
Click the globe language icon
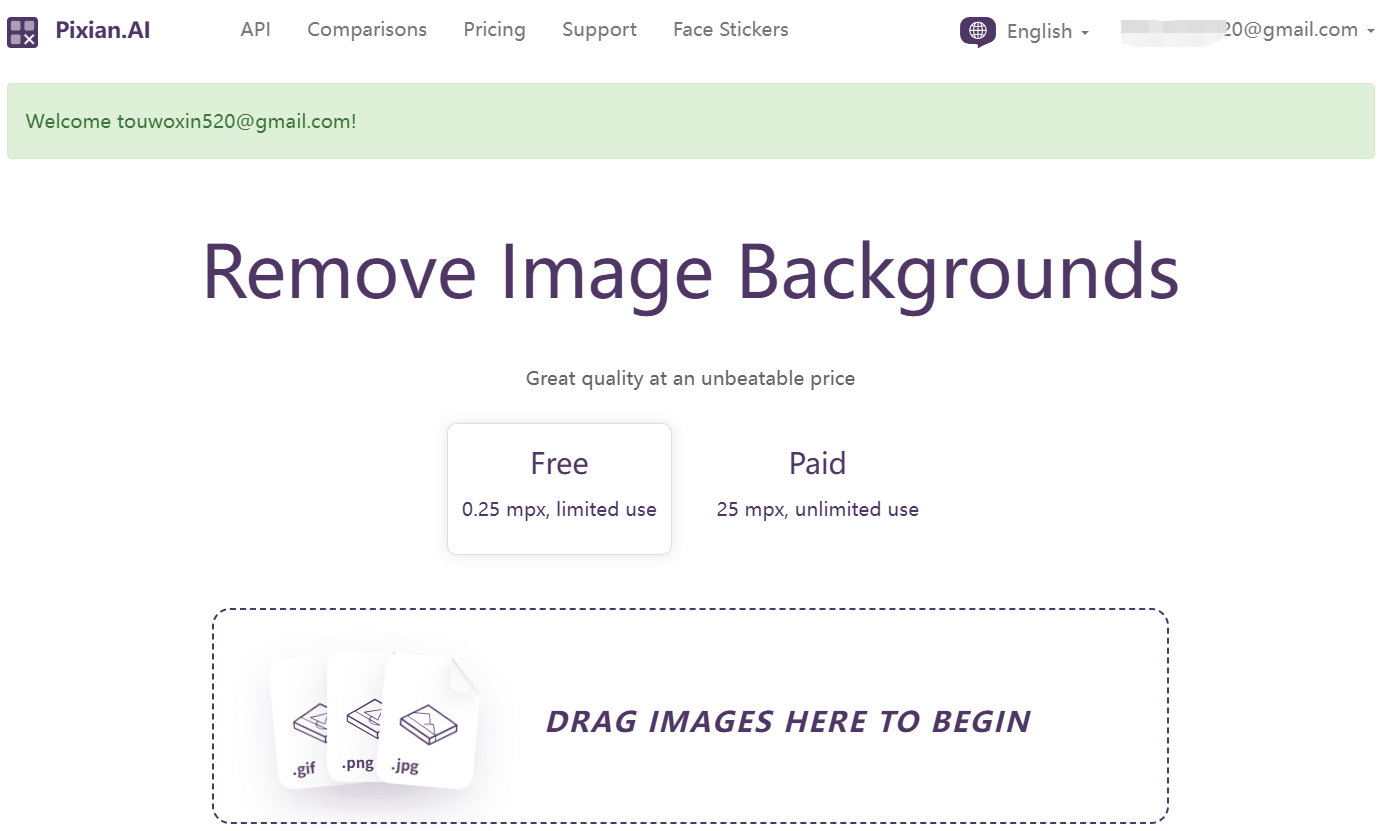[977, 31]
